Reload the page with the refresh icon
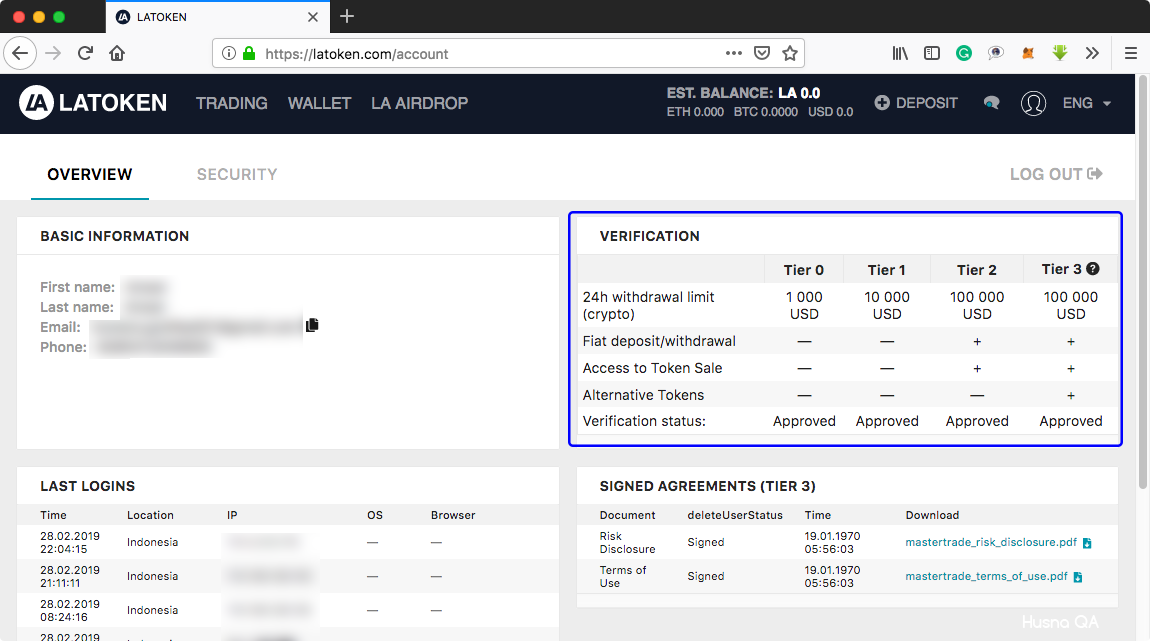Screen dimensions: 1150x641 [x=85, y=54]
